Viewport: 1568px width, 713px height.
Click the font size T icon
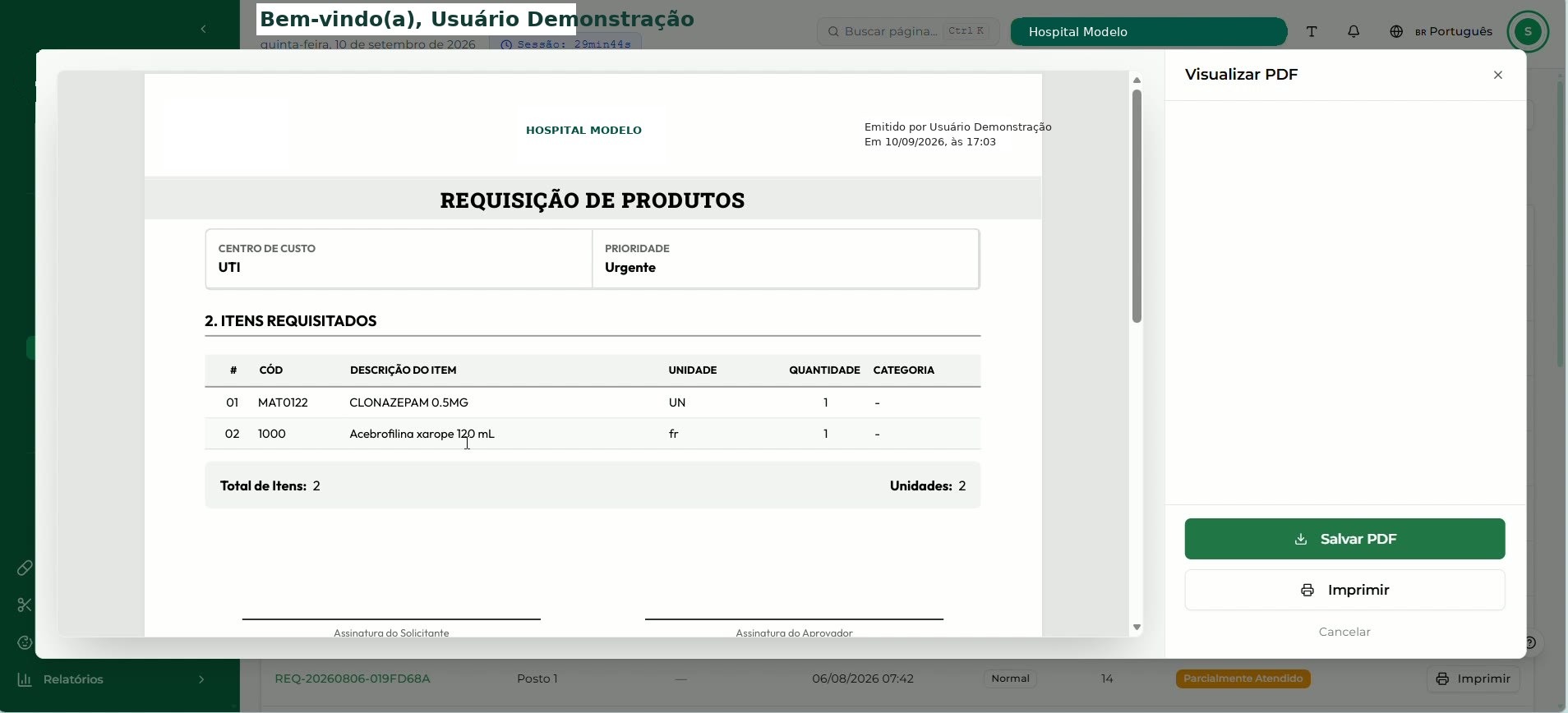(1312, 31)
